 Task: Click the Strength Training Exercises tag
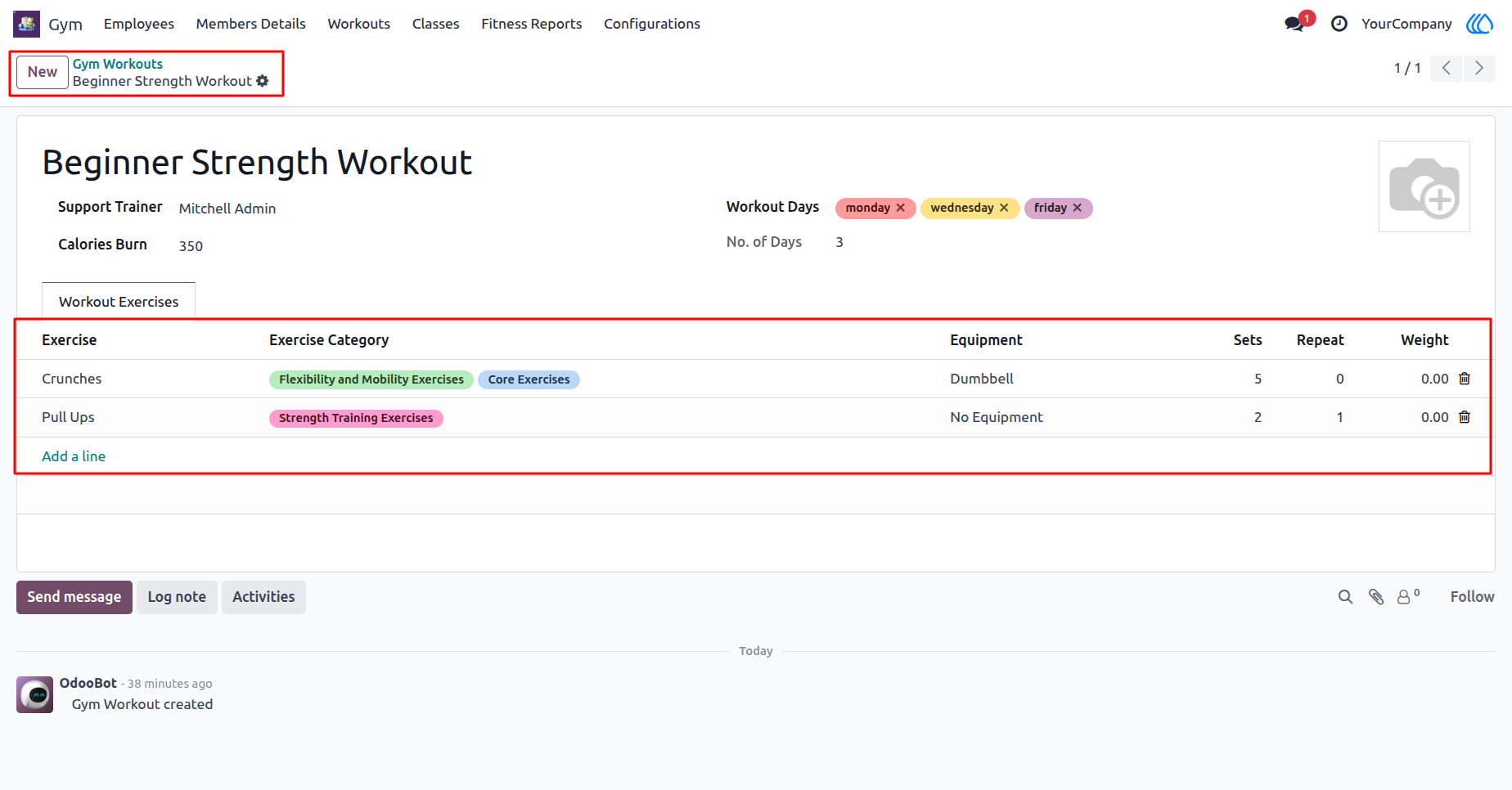point(356,418)
